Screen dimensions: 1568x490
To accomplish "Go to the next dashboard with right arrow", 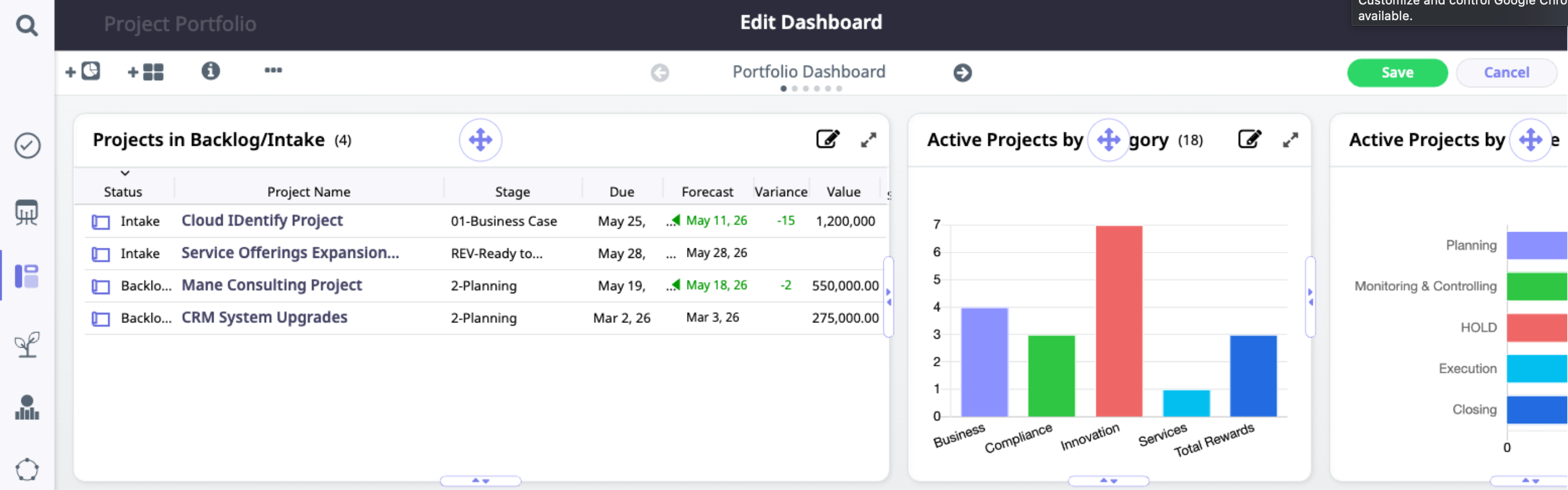I will (962, 73).
